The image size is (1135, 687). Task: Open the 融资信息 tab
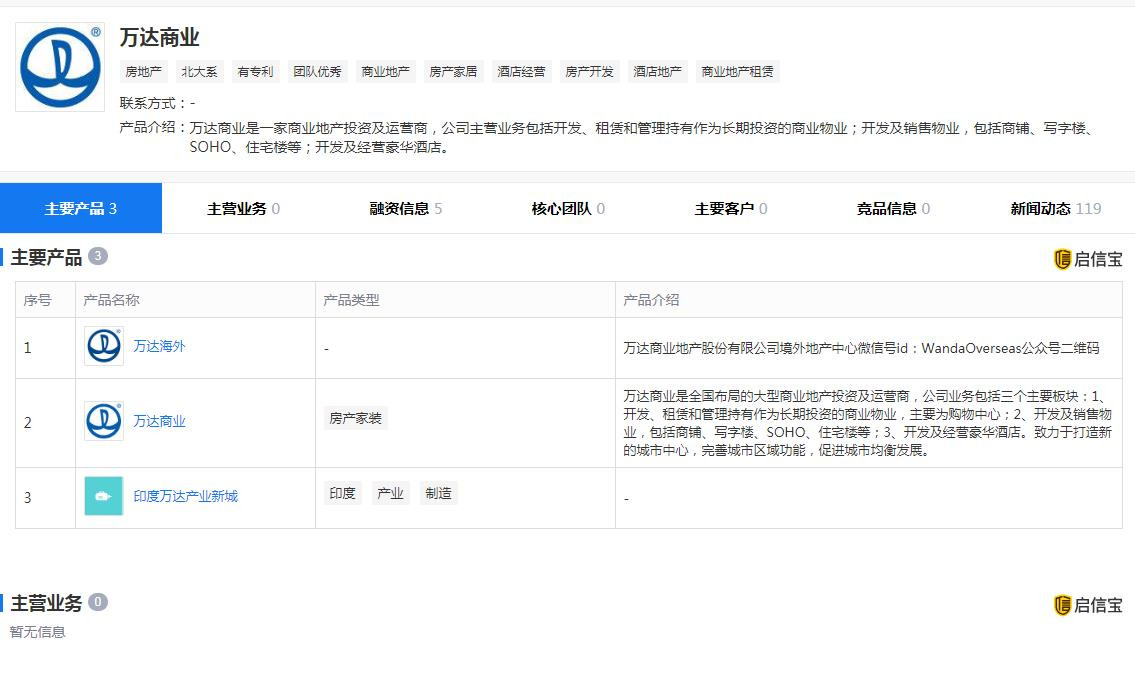pyautogui.click(x=405, y=208)
